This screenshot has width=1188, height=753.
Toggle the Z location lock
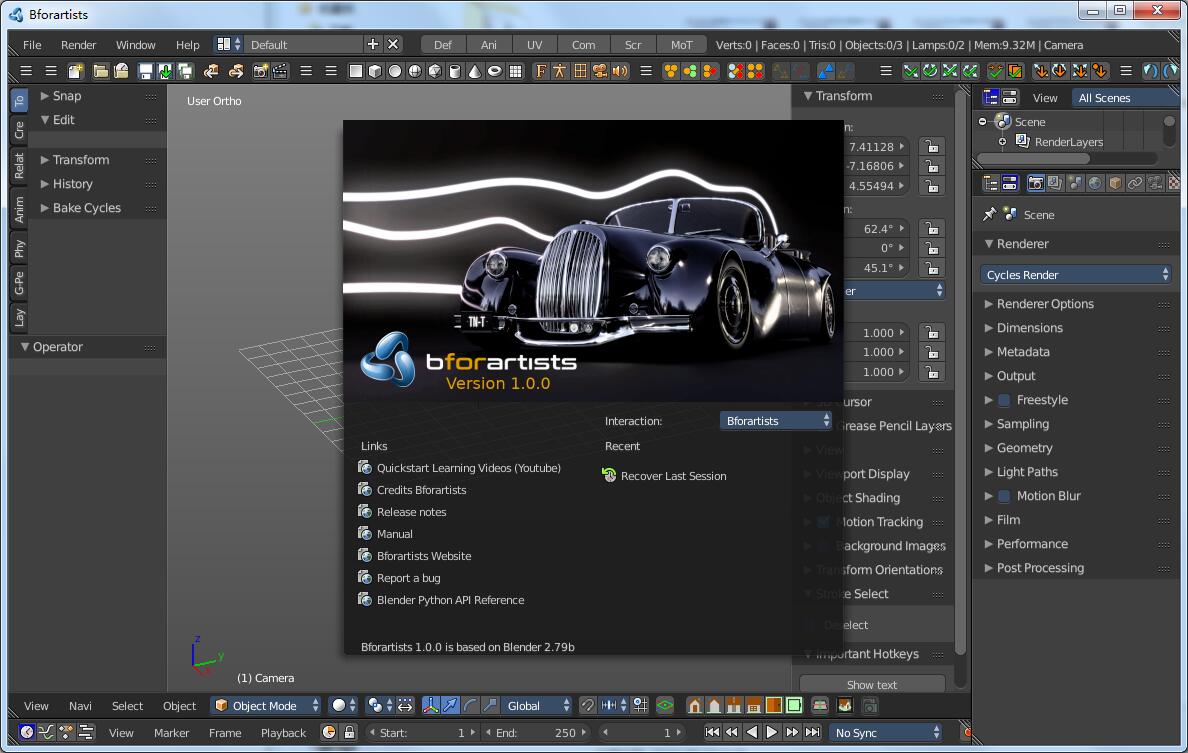click(x=931, y=186)
